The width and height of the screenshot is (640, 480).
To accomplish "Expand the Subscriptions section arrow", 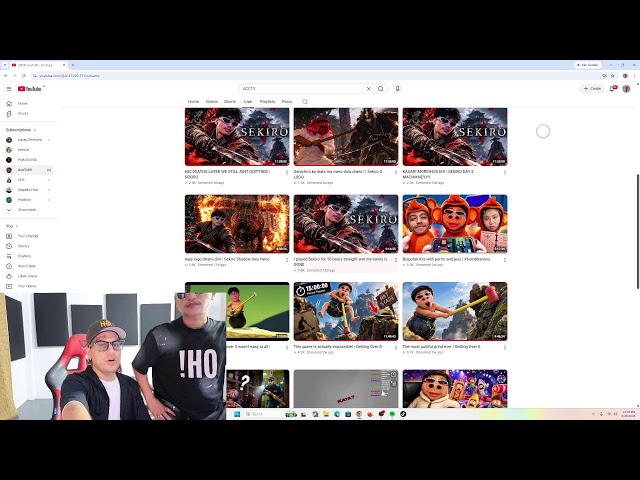I will coord(35,130).
